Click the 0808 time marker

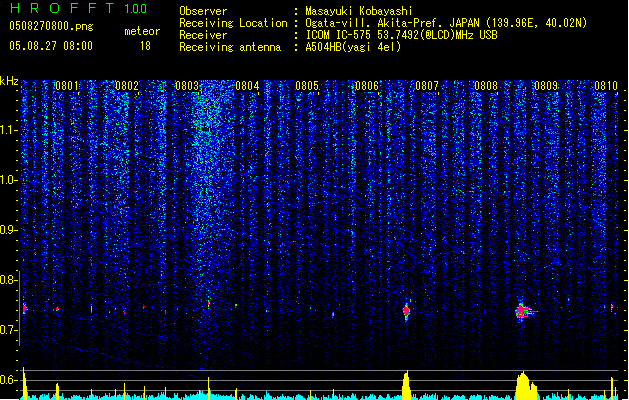[x=486, y=86]
